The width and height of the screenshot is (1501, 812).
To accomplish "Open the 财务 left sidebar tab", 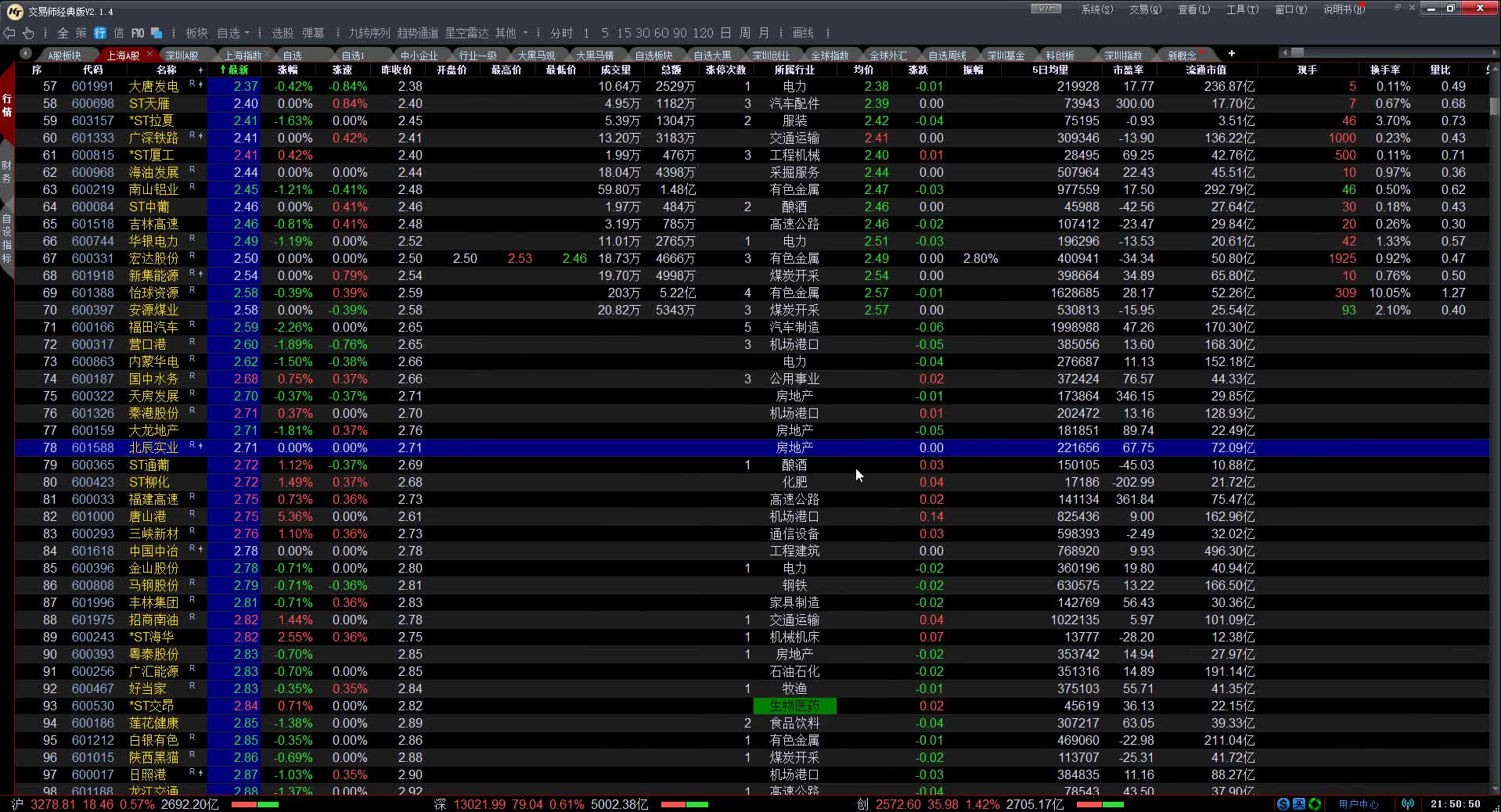I will (7, 171).
